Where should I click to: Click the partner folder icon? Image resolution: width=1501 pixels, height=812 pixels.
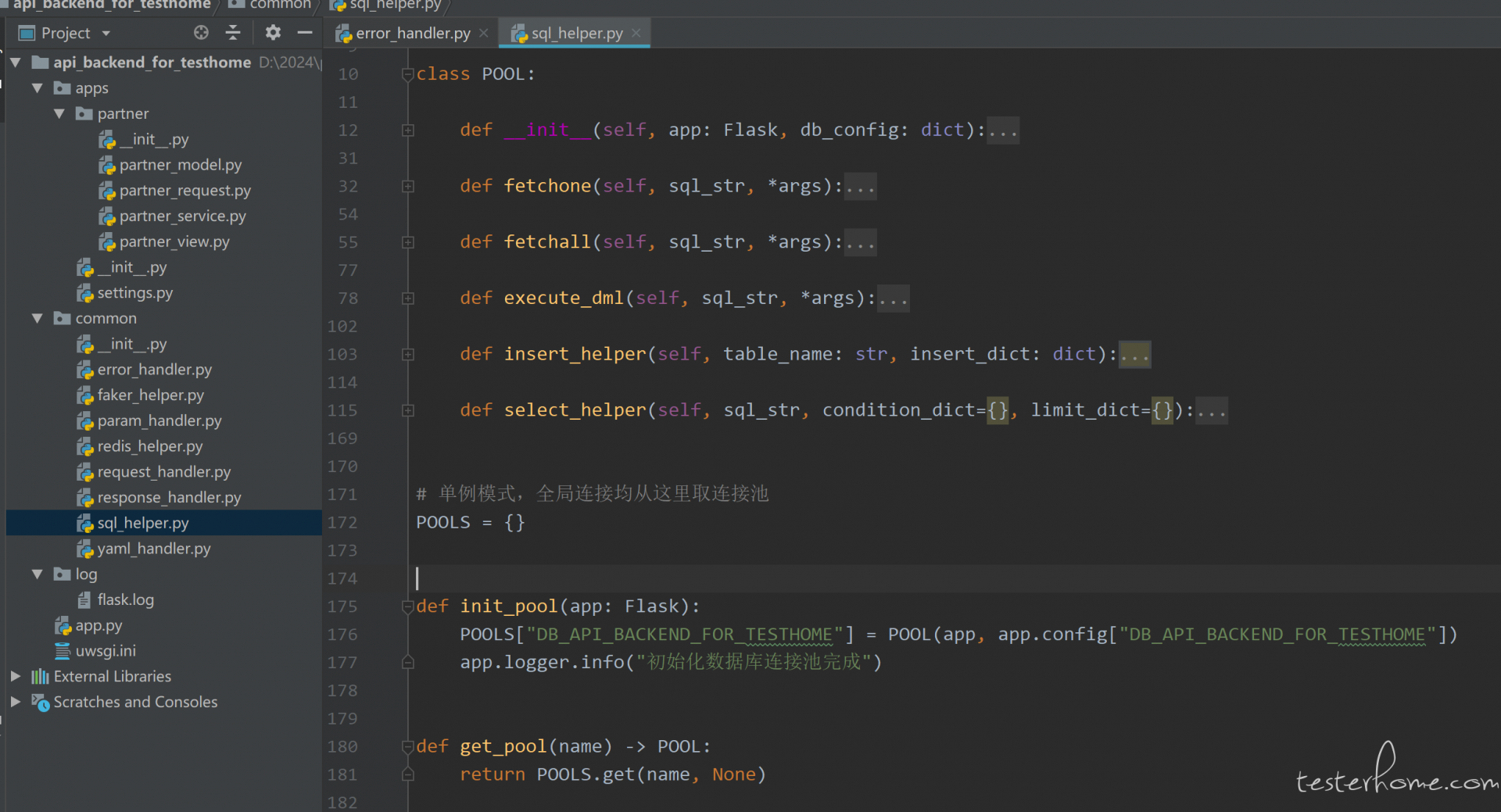pos(84,113)
